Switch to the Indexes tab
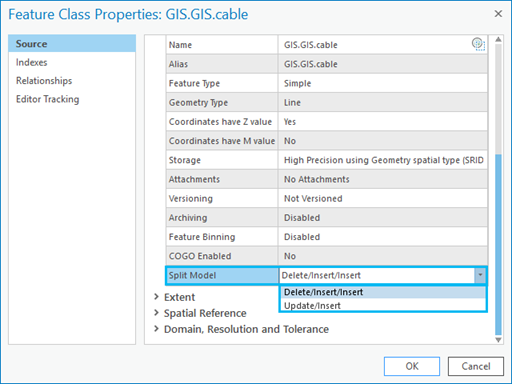 [32, 62]
